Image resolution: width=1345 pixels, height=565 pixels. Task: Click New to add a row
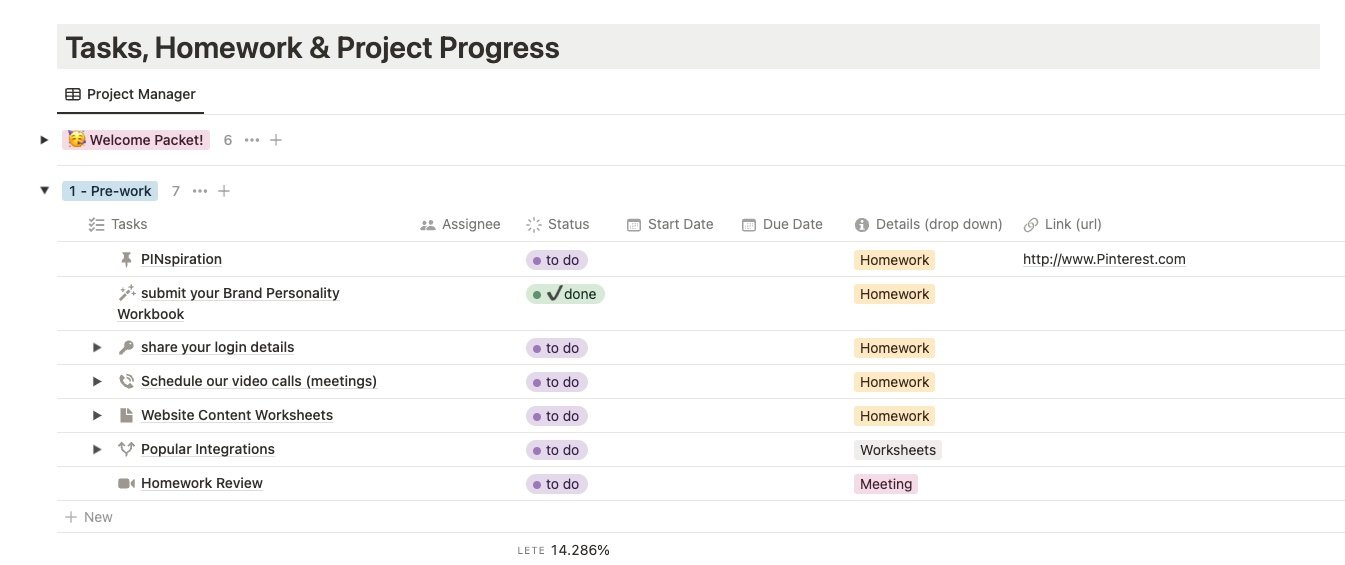pyautogui.click(x=89, y=517)
